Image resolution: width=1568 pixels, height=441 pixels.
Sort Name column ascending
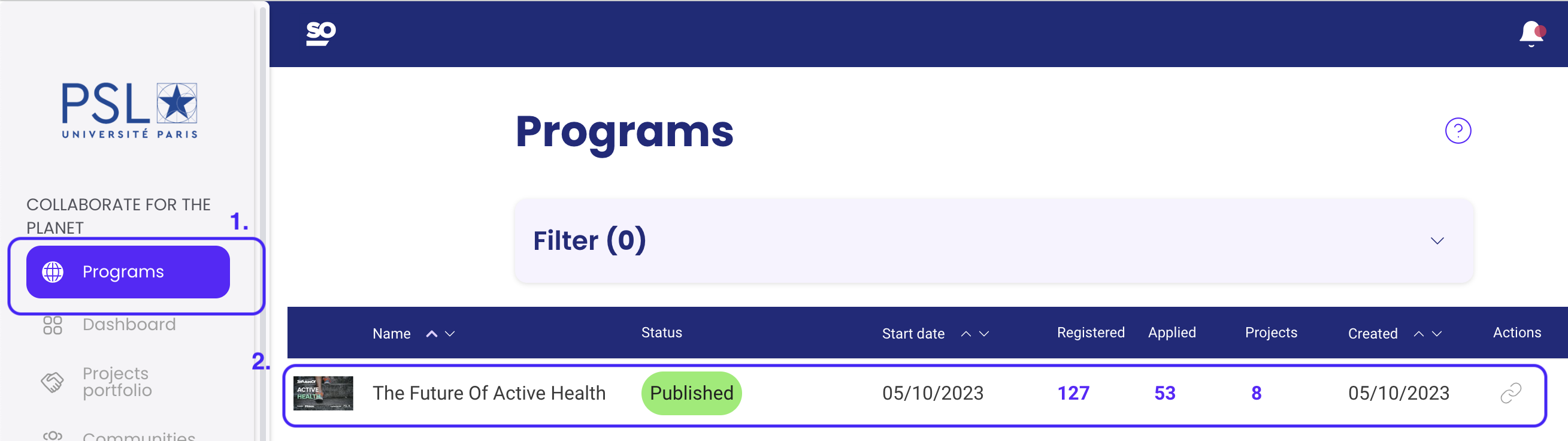pos(432,334)
